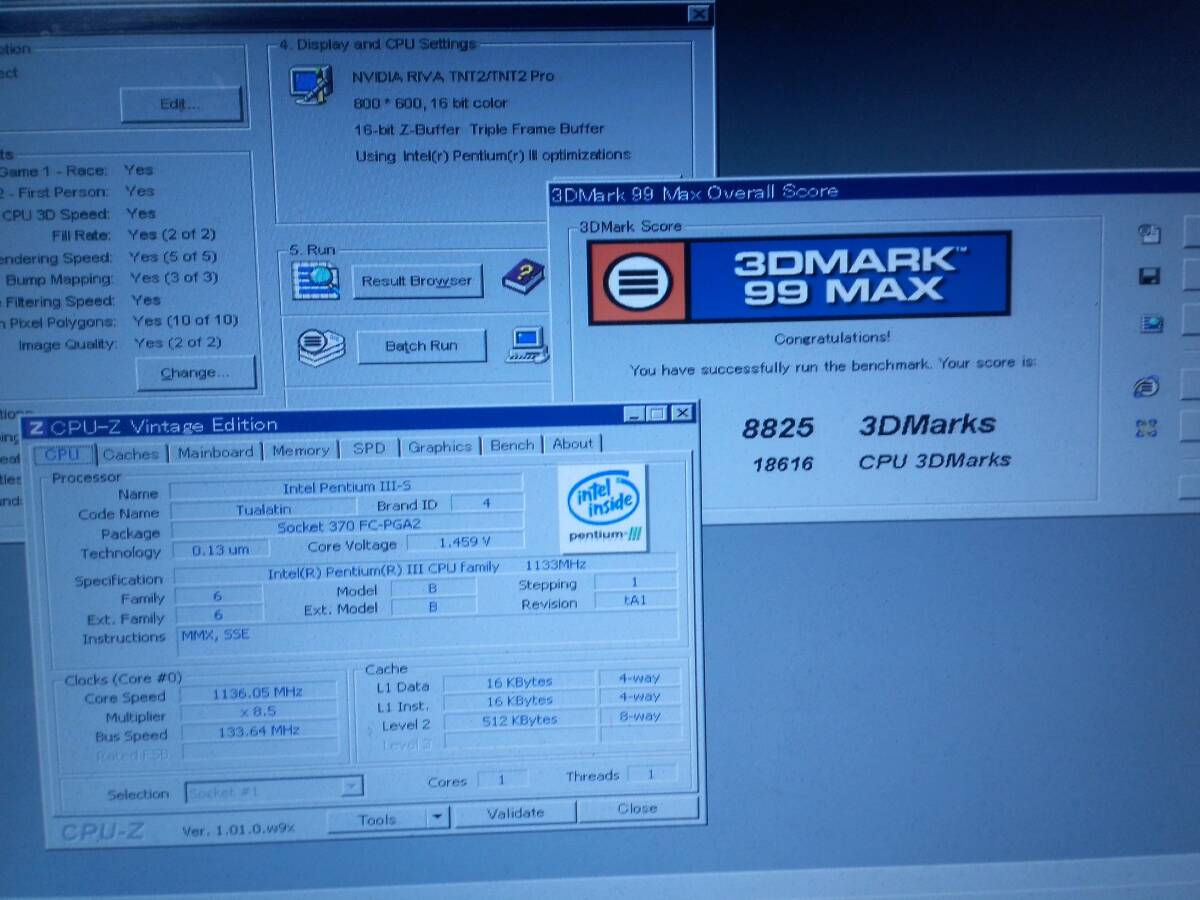Minimize the CPU-Z Vintage Edition window
The width and height of the screenshot is (1200, 900).
(x=634, y=414)
